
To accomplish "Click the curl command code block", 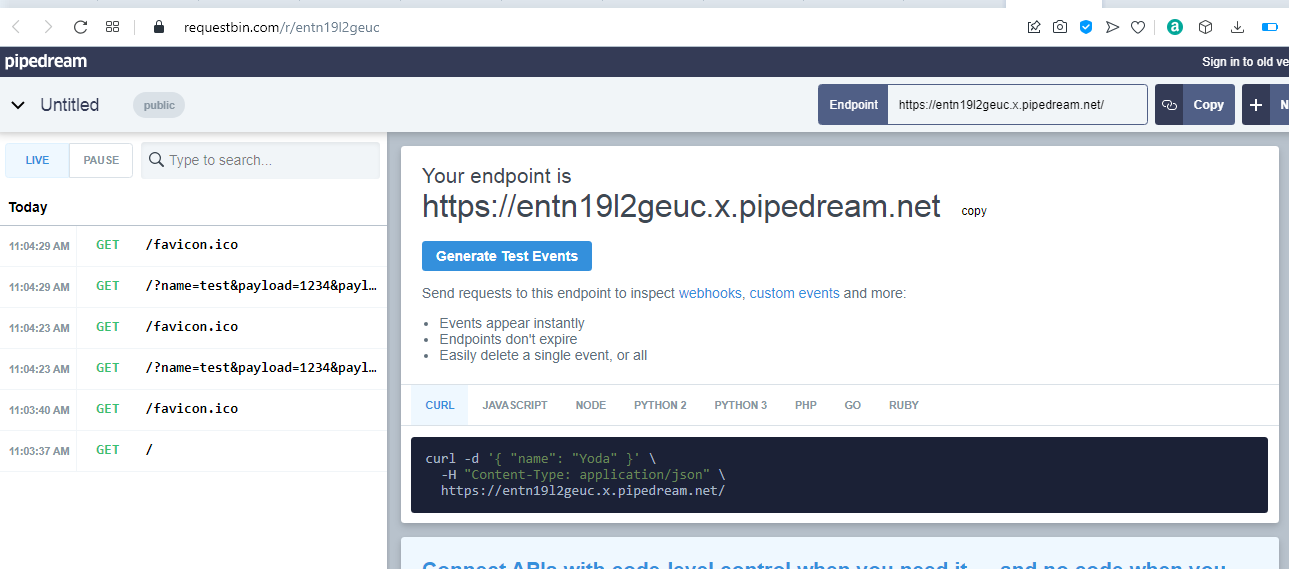I will coord(839,475).
